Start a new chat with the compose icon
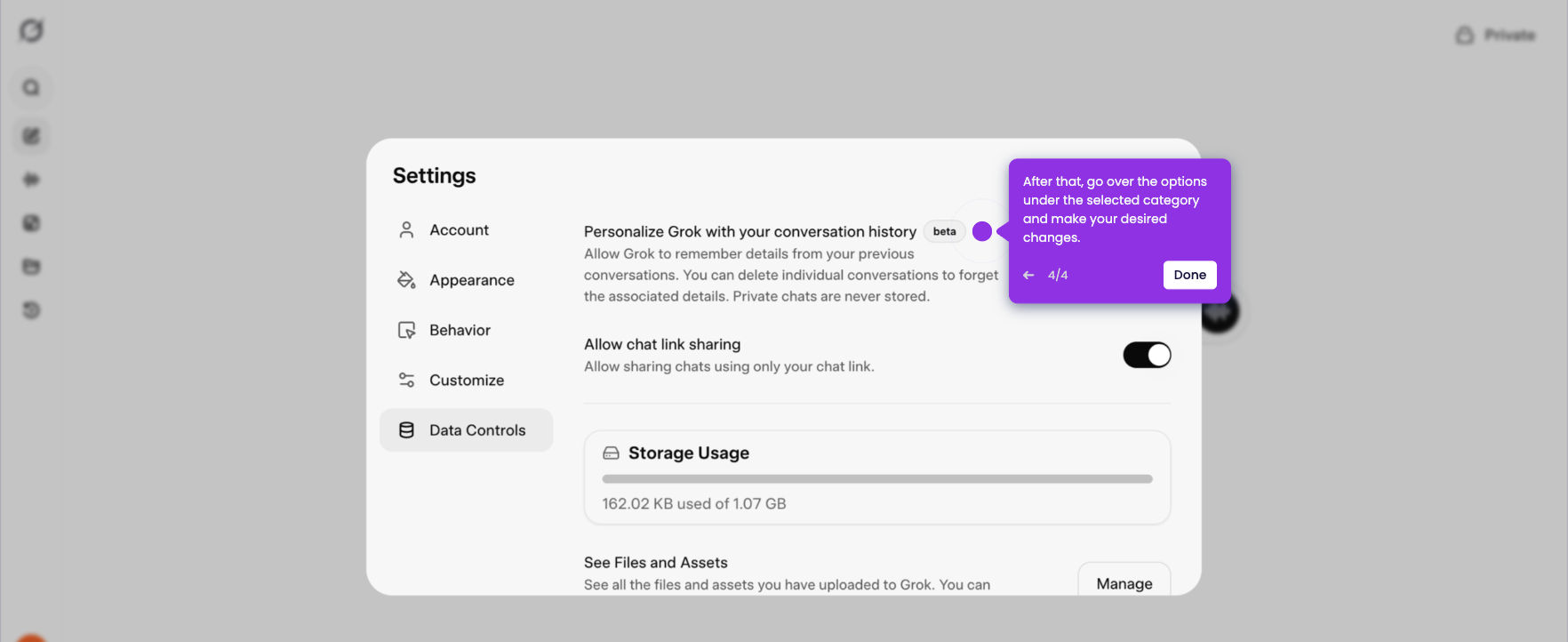 pyautogui.click(x=31, y=136)
